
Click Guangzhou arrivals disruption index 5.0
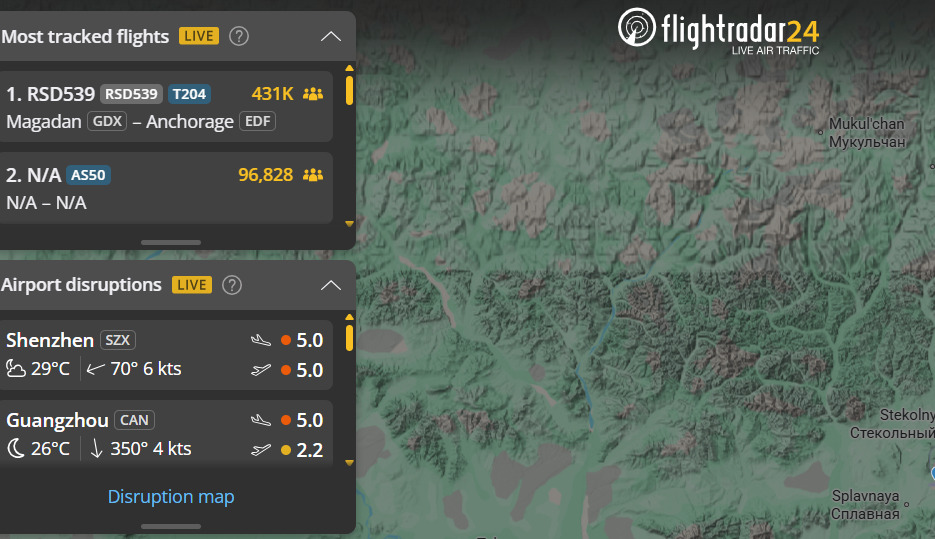(x=309, y=420)
